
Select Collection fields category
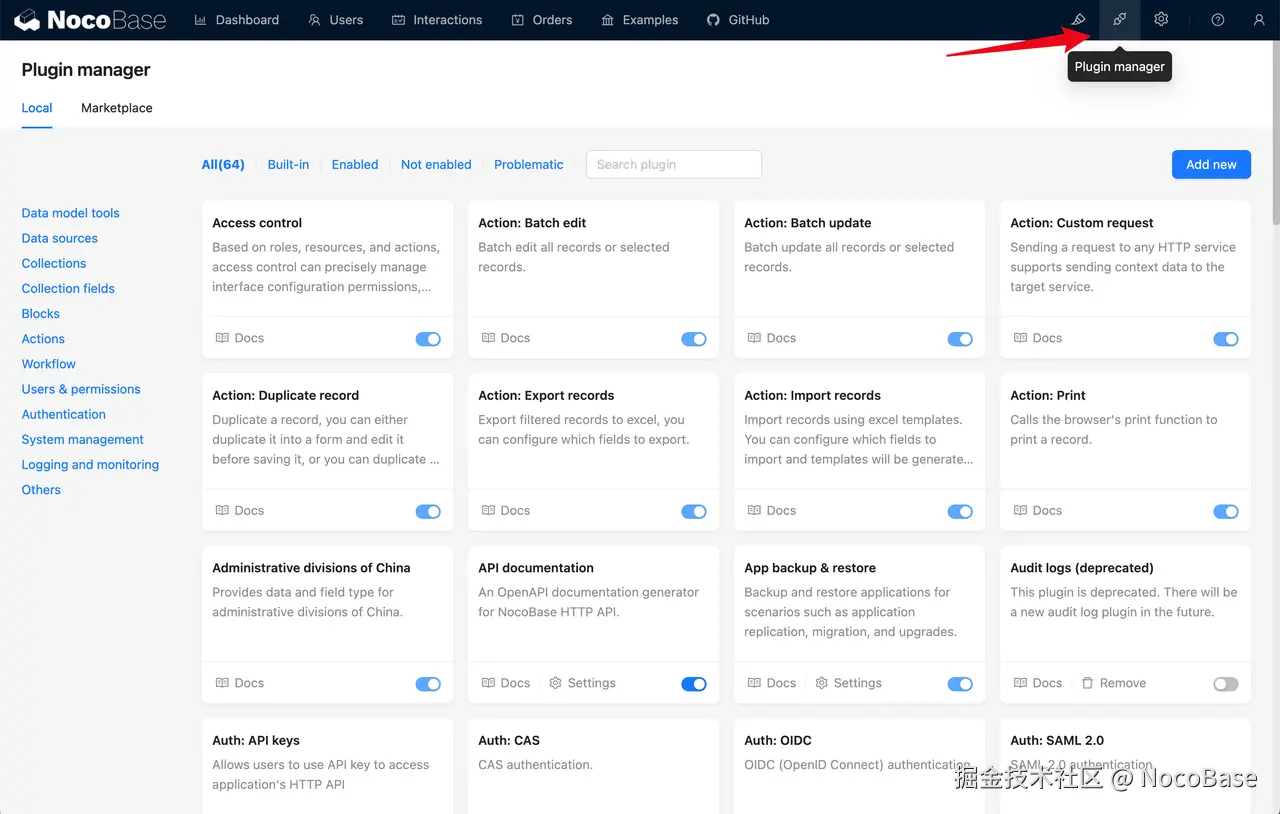[x=68, y=288]
